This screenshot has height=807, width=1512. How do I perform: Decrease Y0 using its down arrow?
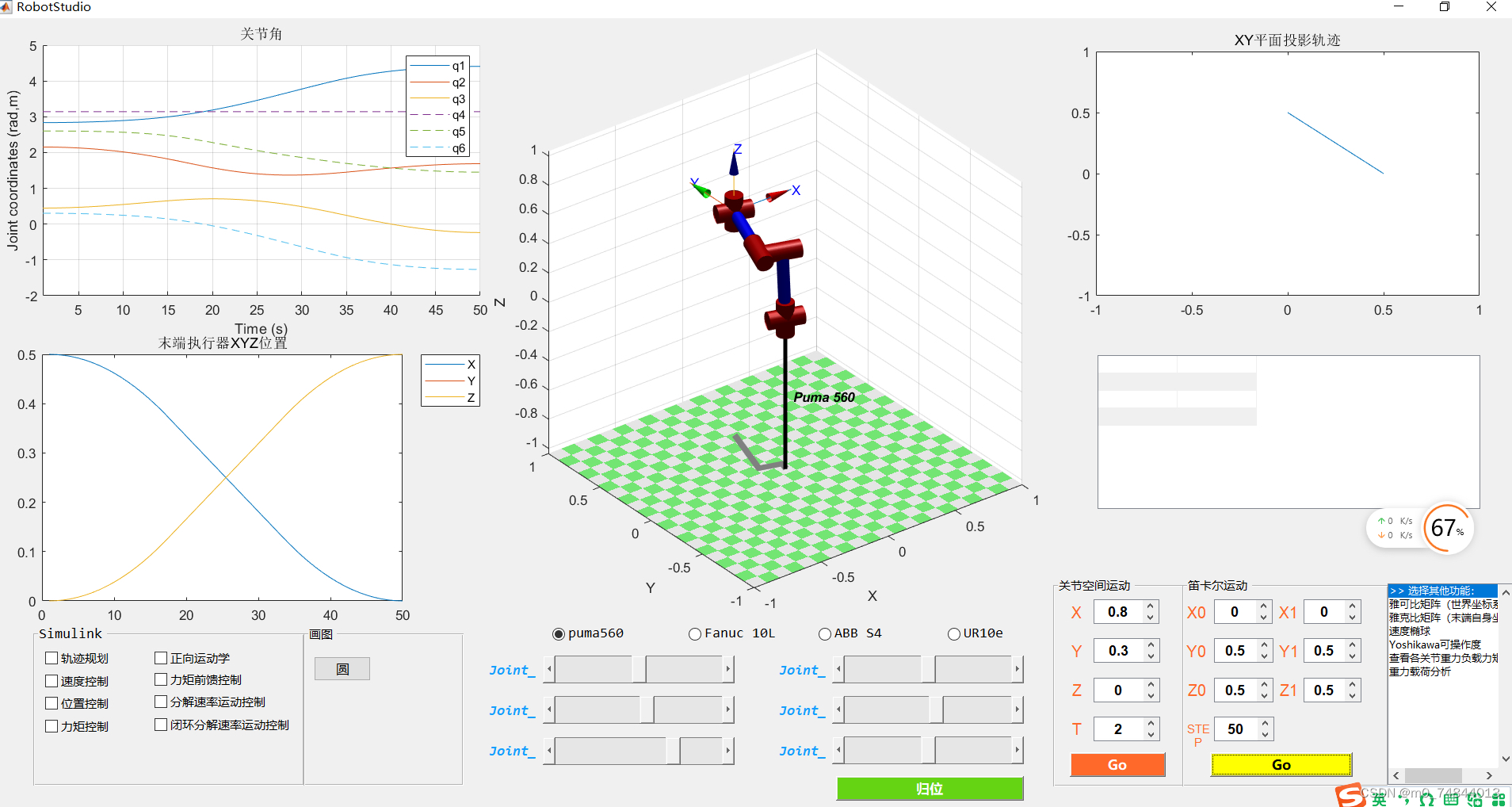pos(1265,656)
